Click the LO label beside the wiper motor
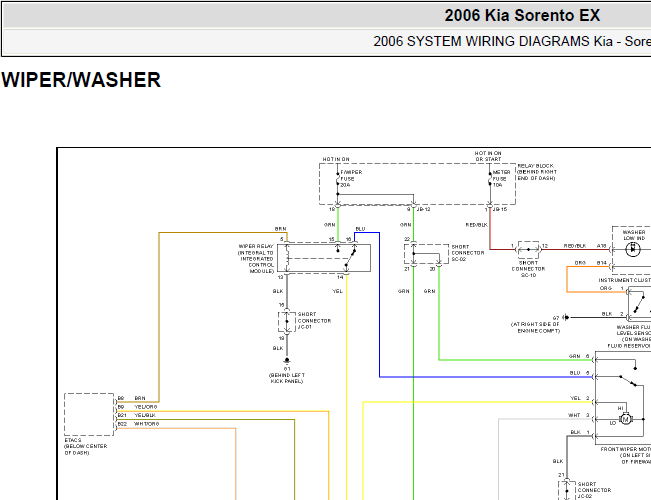The image size is (651, 500). click(x=613, y=423)
